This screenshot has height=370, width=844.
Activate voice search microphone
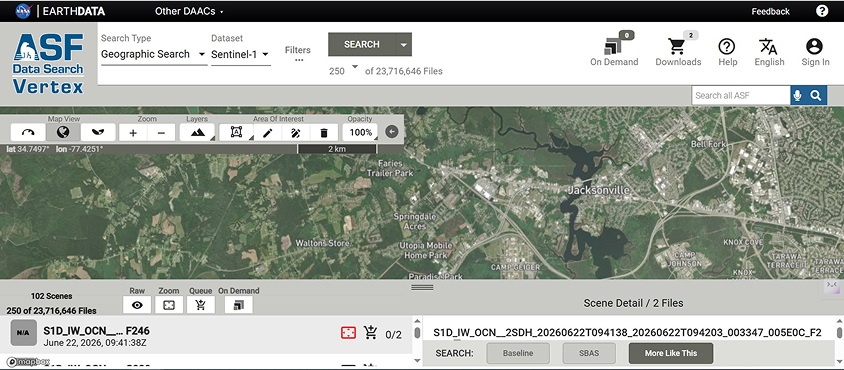pos(797,95)
